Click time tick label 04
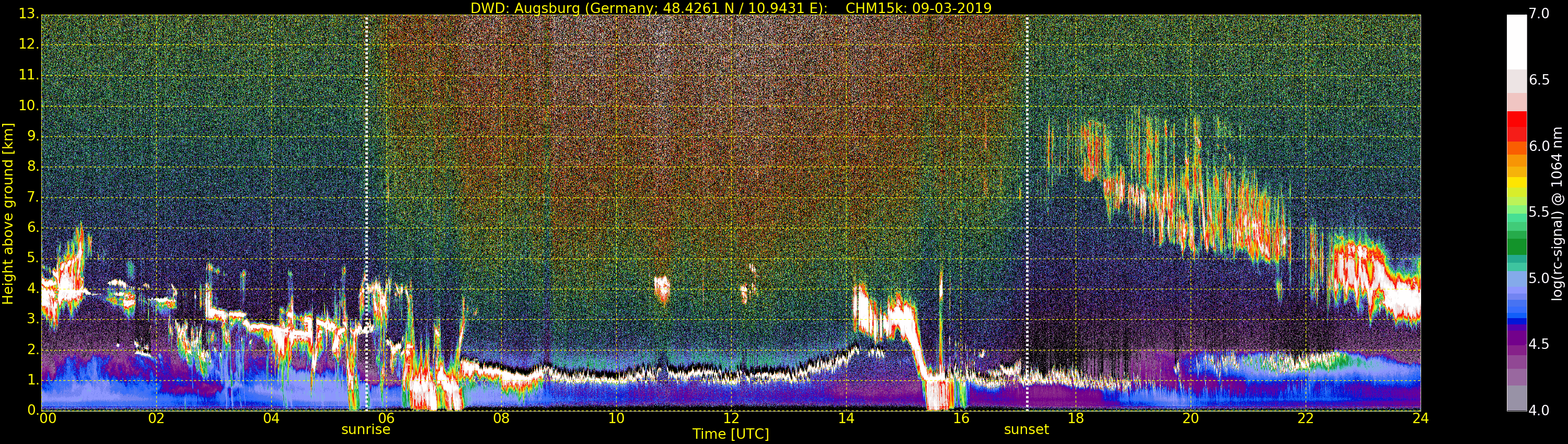Image resolution: width=1568 pixels, height=444 pixels. 271,418
